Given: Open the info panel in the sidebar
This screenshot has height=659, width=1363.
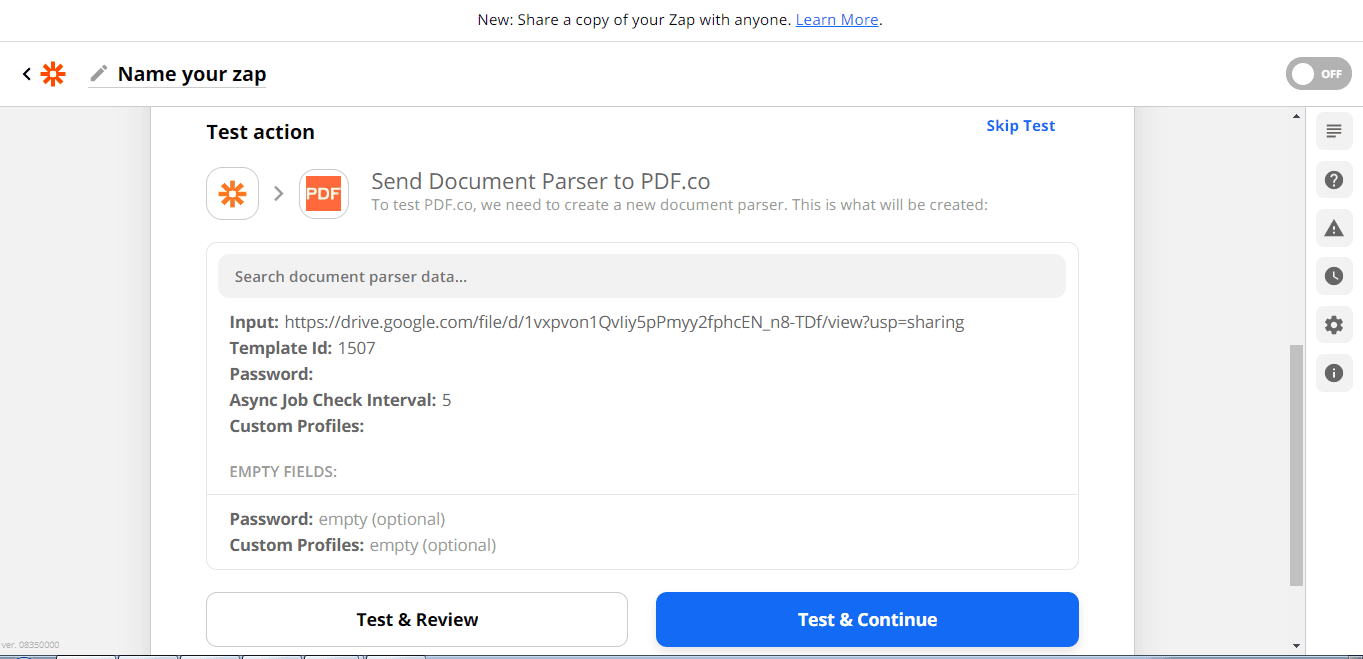Looking at the screenshot, I should click(x=1333, y=372).
